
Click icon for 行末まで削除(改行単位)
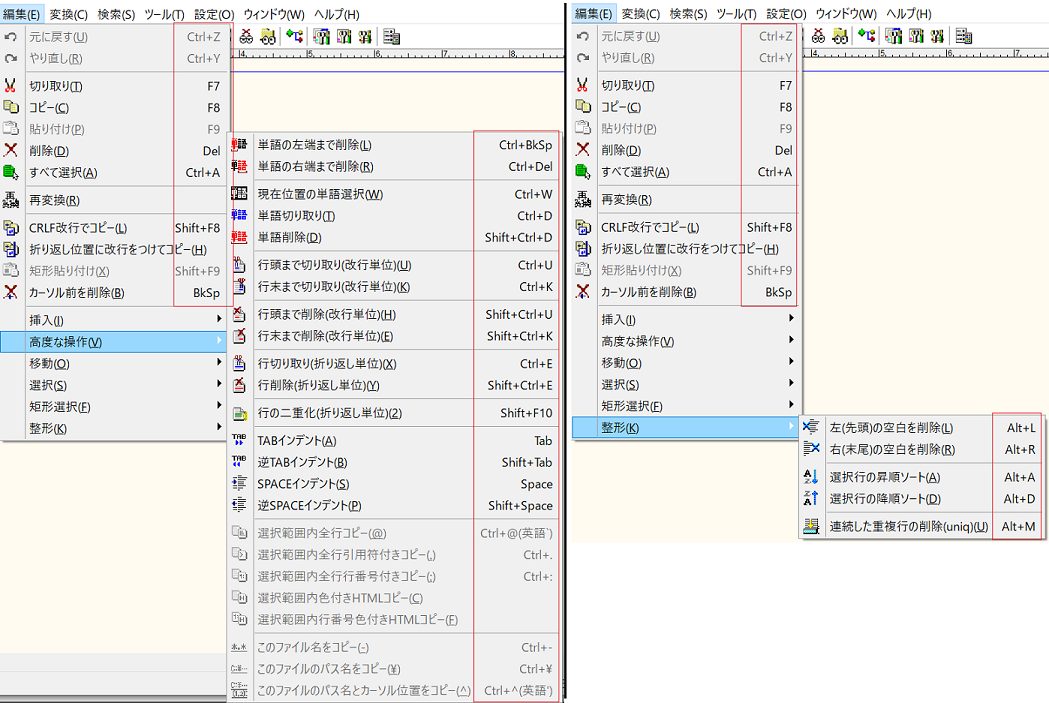pos(240,336)
